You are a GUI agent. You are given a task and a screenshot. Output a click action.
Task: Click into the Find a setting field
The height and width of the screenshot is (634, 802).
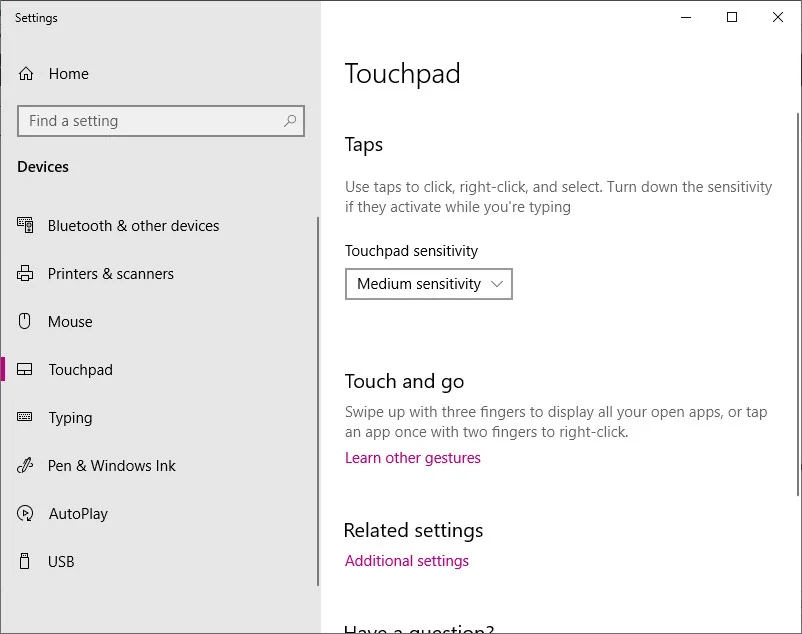pos(161,121)
